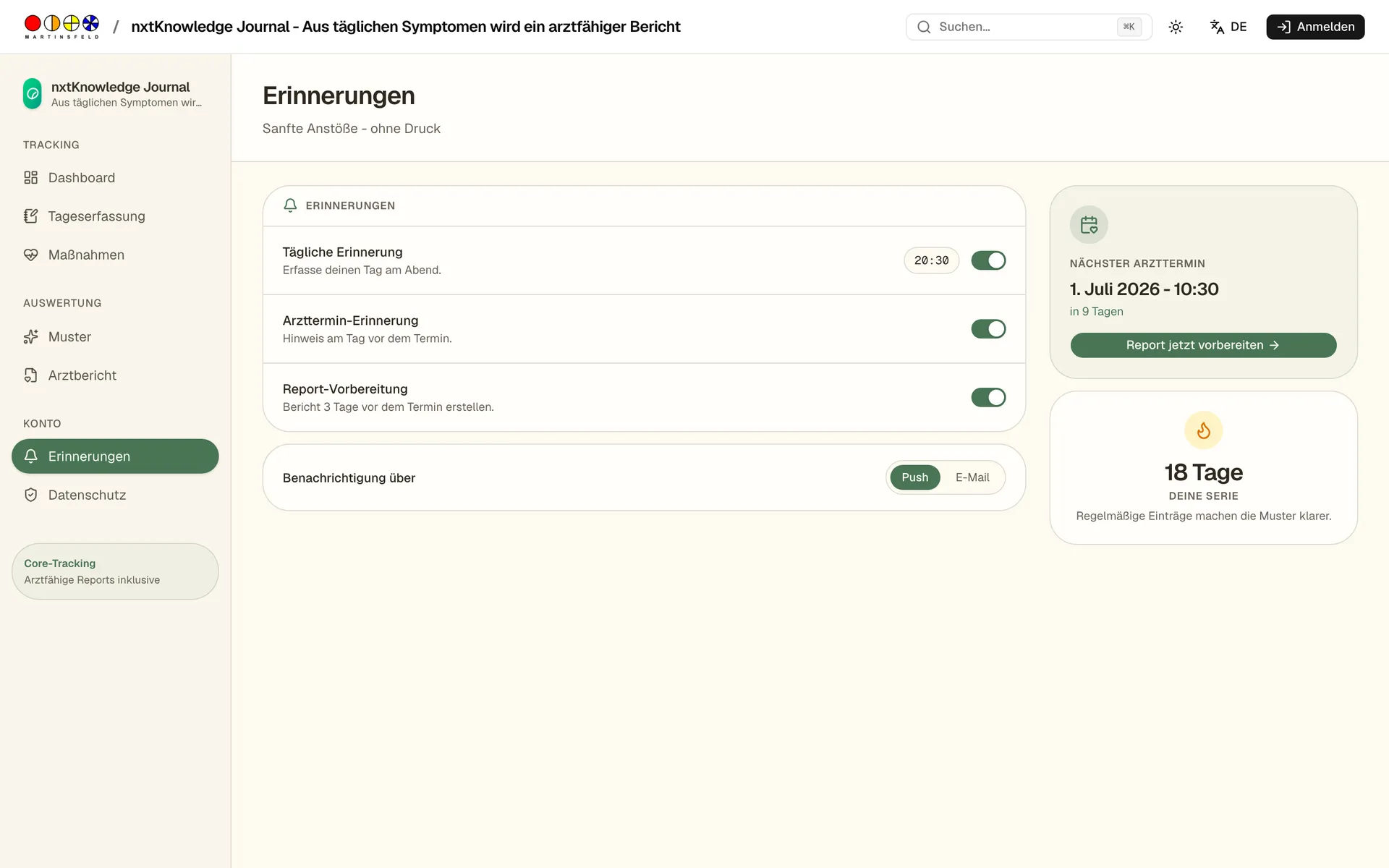Open Arztbericht page
Viewport: 1389px width, 868px height.
[115, 375]
